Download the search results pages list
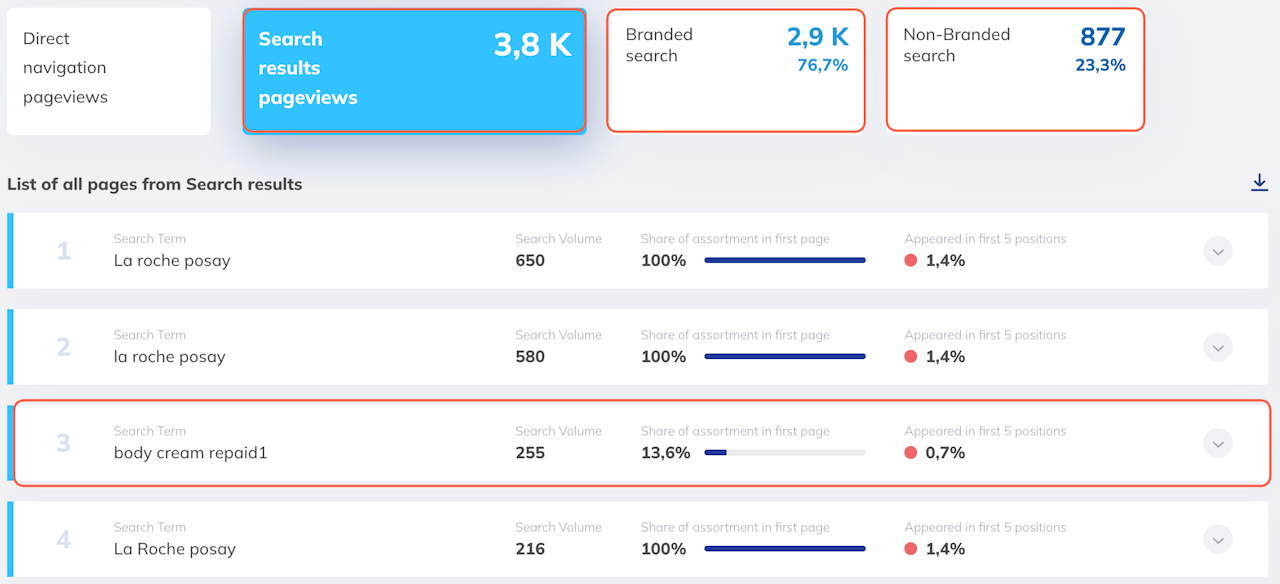Viewport: 1280px width, 584px height. coord(1259,182)
